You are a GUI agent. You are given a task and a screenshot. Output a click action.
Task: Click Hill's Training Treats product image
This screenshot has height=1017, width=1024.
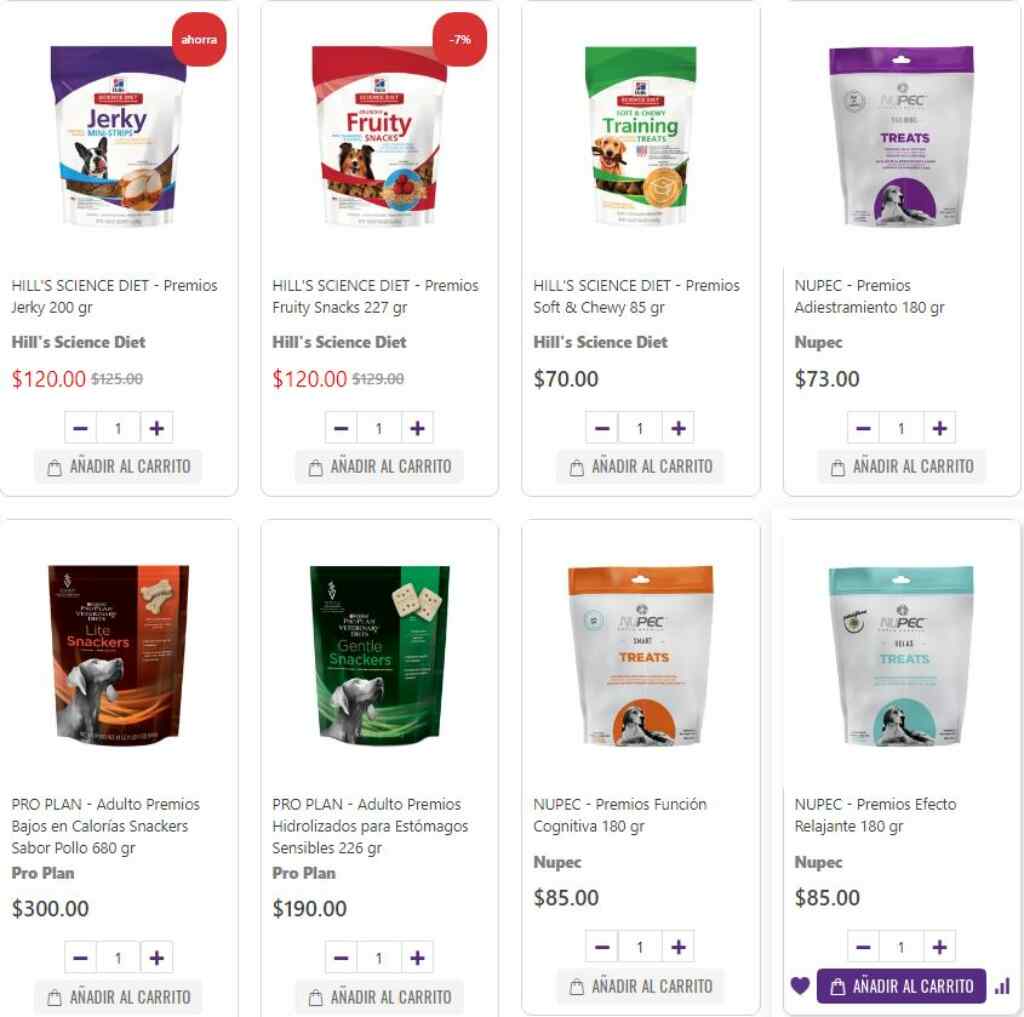(x=640, y=135)
